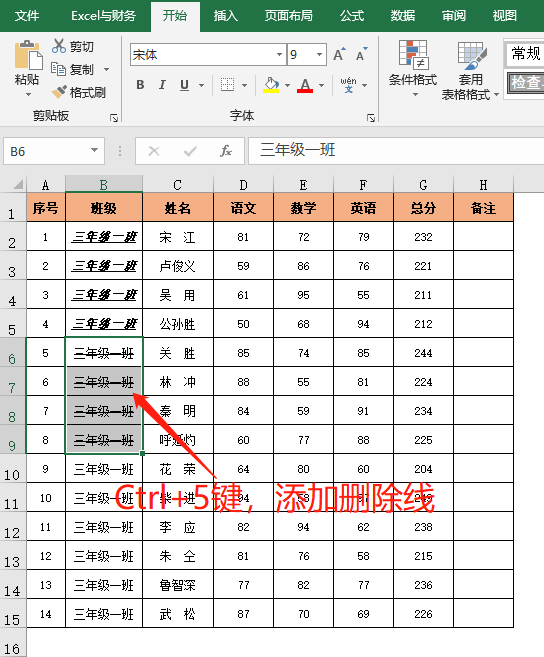This screenshot has width=544, height=657.
Task: Select total score cell 204
Action: [x=423, y=468]
